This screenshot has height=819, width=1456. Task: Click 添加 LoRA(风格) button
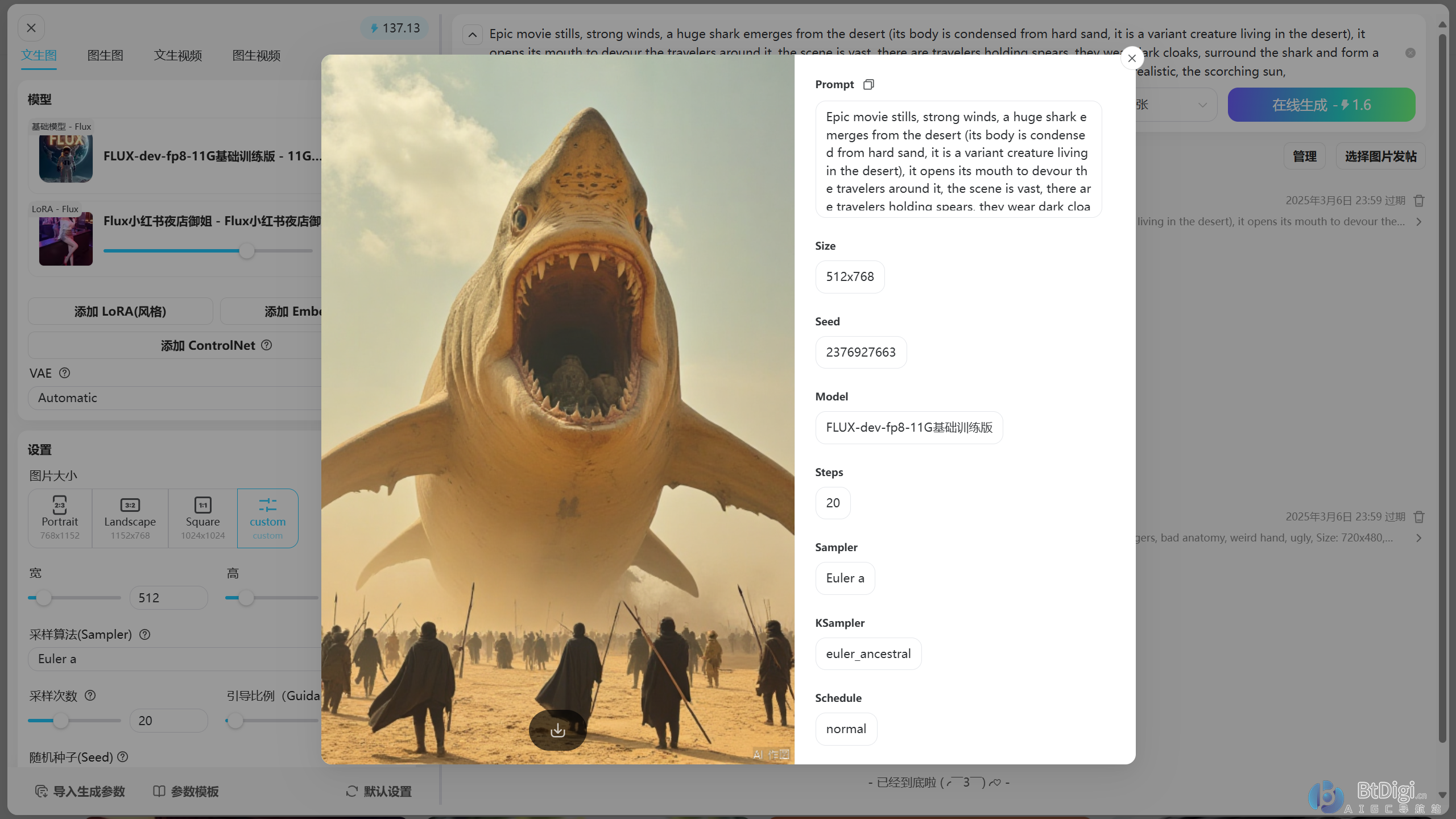coord(120,311)
